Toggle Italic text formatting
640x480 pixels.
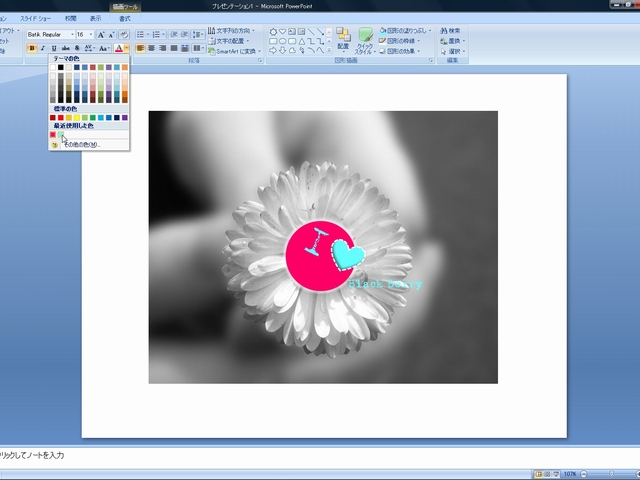[x=43, y=48]
